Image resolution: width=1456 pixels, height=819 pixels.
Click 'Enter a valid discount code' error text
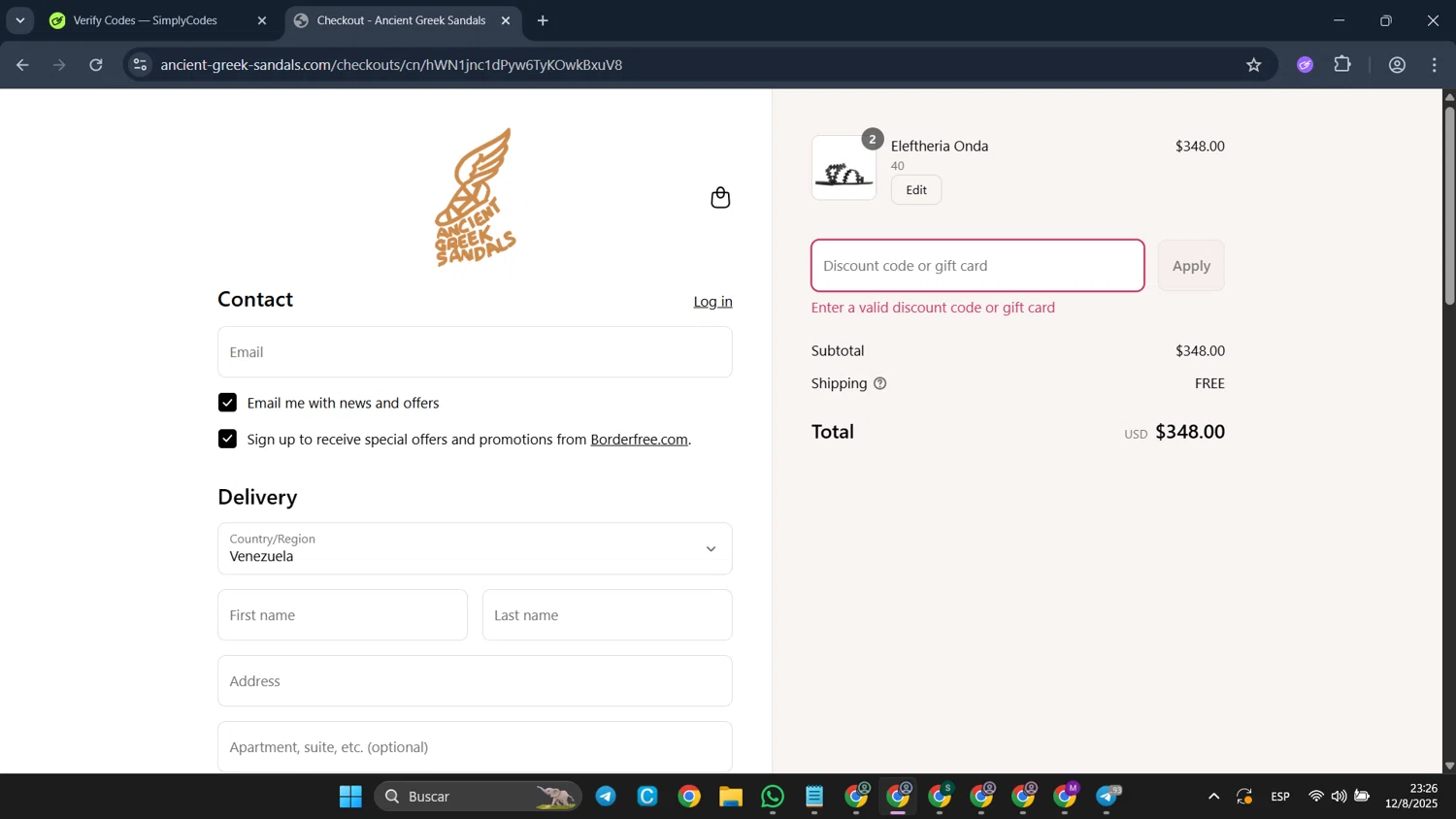[x=933, y=308]
